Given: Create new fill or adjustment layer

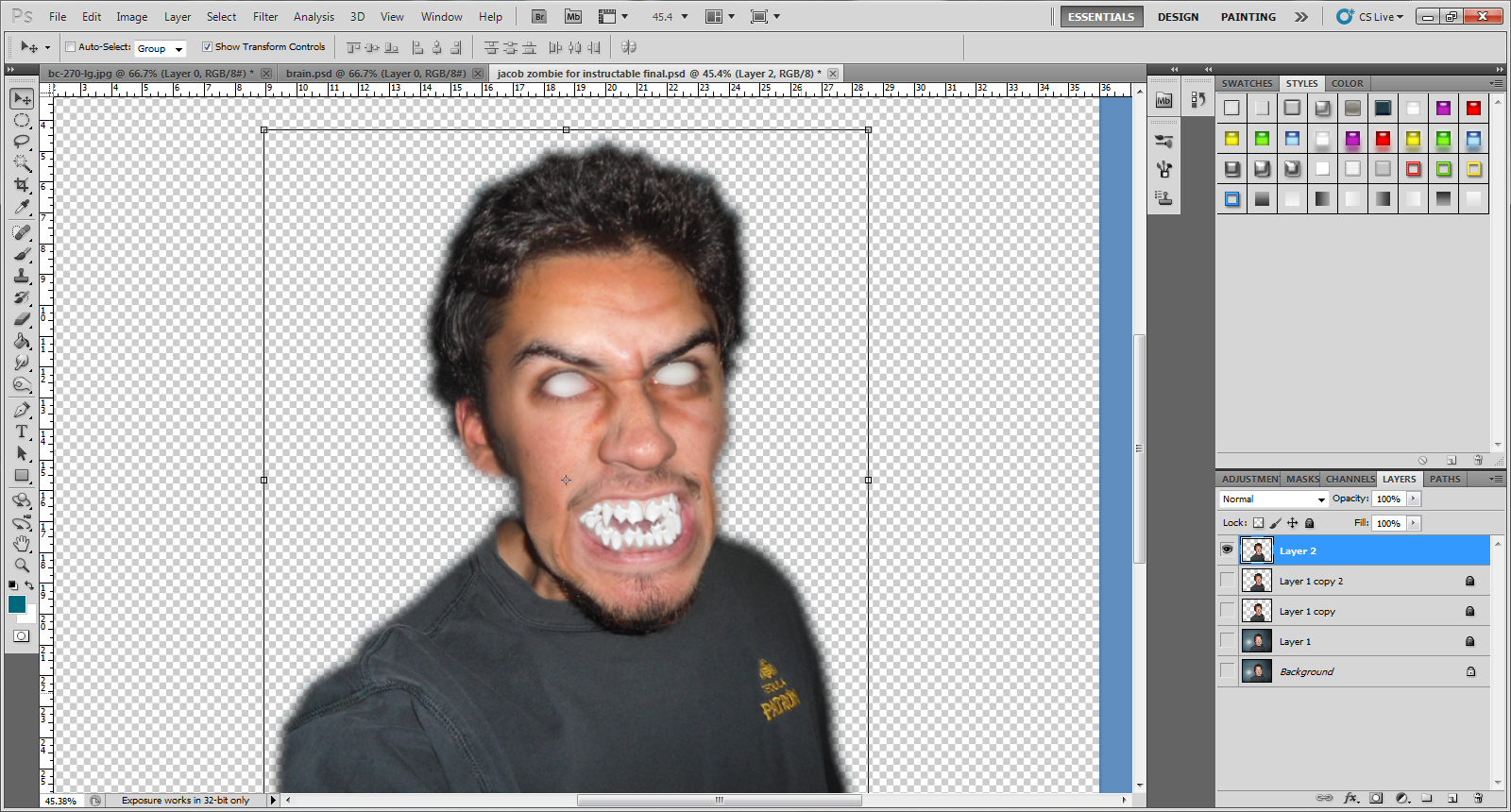Looking at the screenshot, I should tap(1401, 798).
